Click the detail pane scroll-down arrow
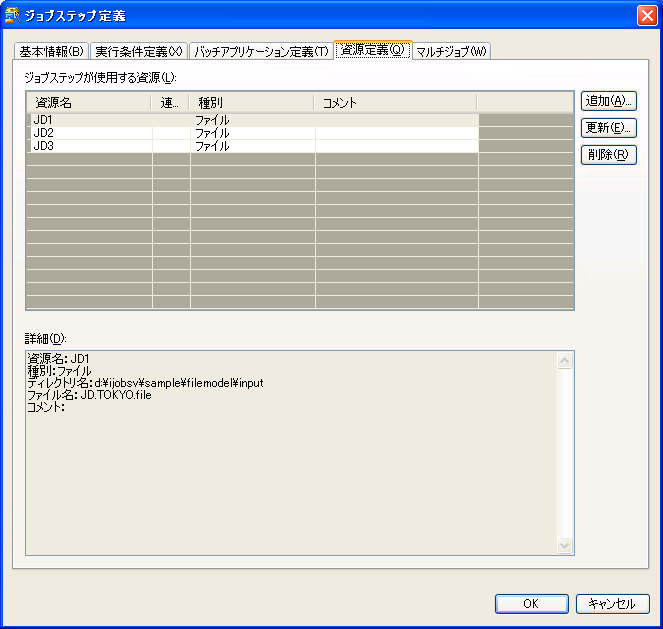 point(564,545)
